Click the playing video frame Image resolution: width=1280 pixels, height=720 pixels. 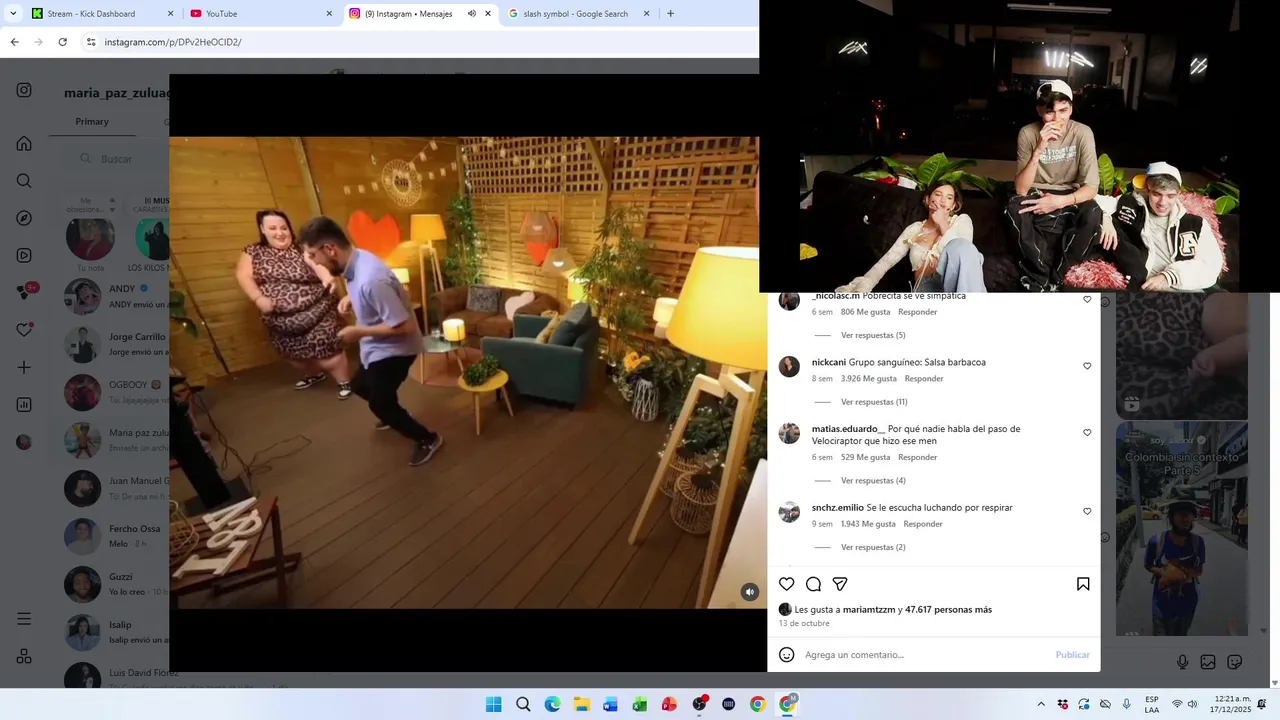[468, 372]
